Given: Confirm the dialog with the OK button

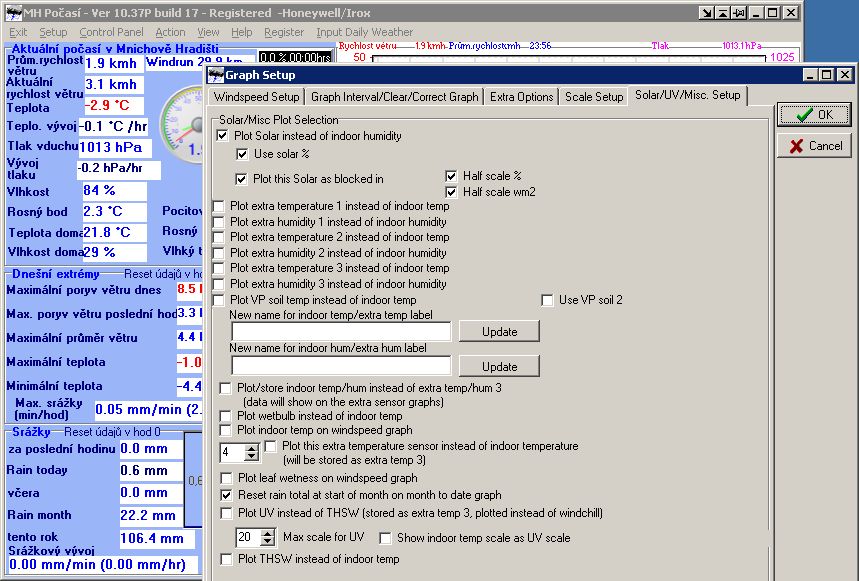Looking at the screenshot, I should (x=814, y=115).
